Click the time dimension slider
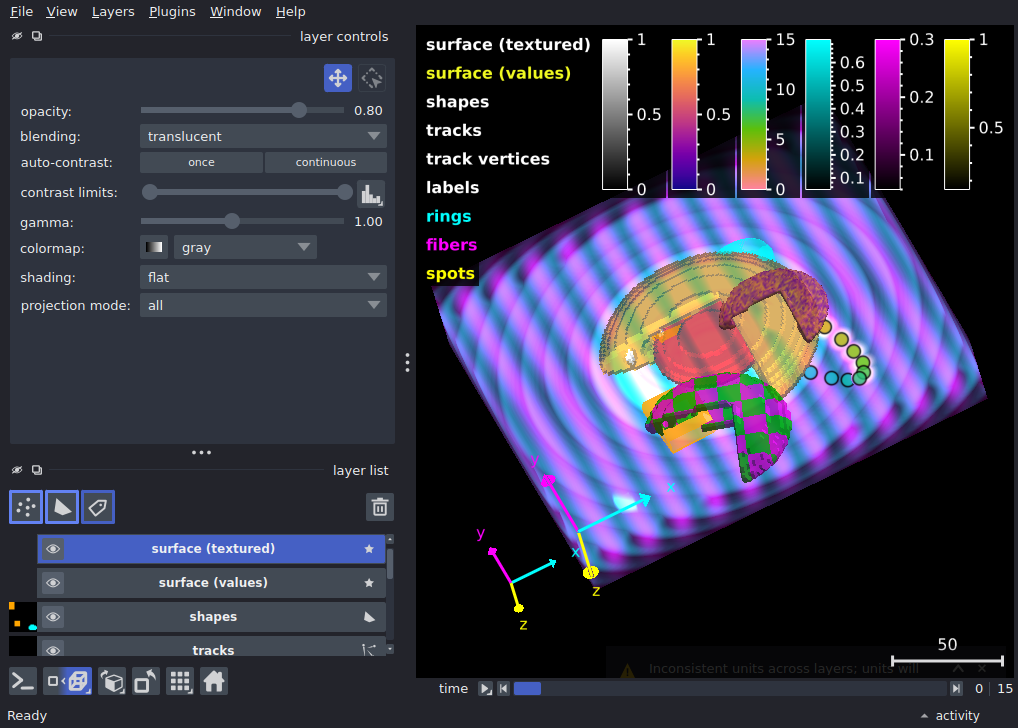This screenshot has height=728, width=1018. pyautogui.click(x=731, y=688)
